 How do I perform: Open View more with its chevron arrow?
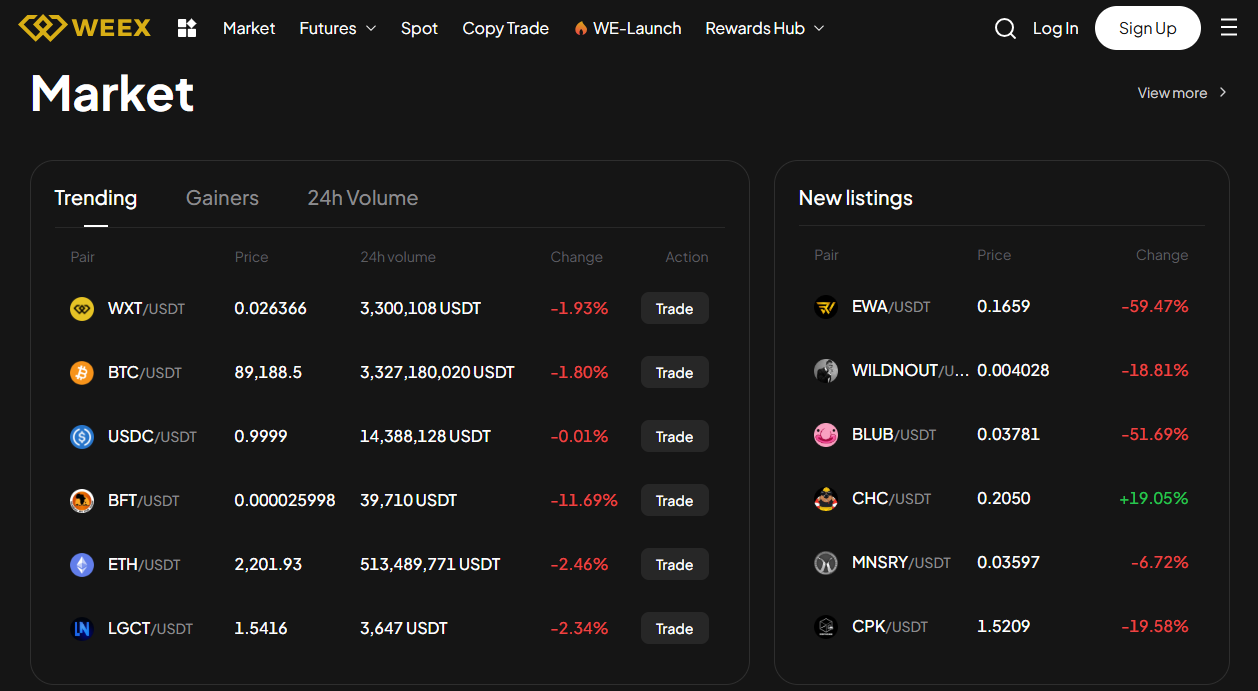(1183, 92)
